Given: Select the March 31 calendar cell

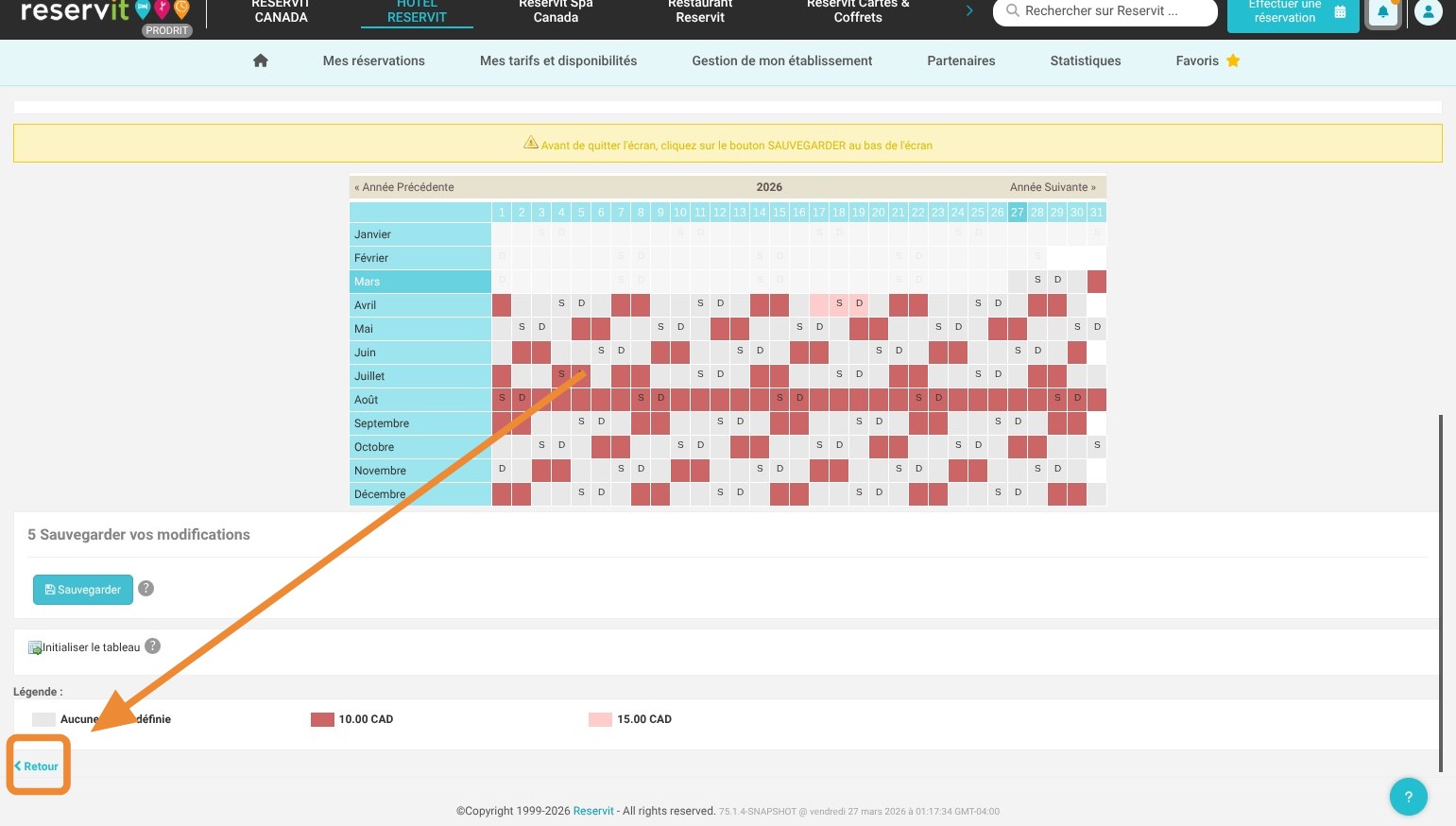Looking at the screenshot, I should pyautogui.click(x=1096, y=281).
